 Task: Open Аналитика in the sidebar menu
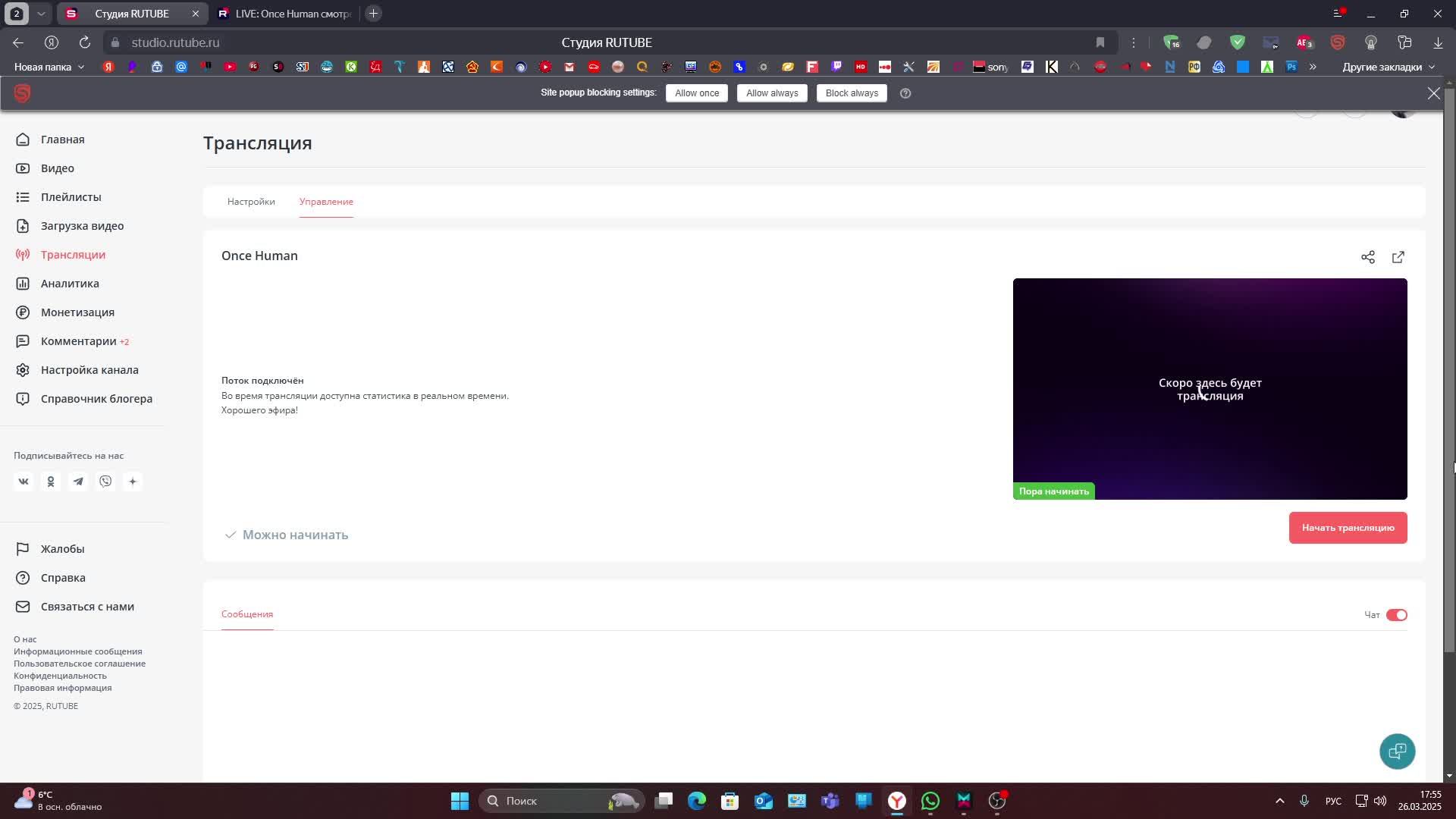click(70, 284)
